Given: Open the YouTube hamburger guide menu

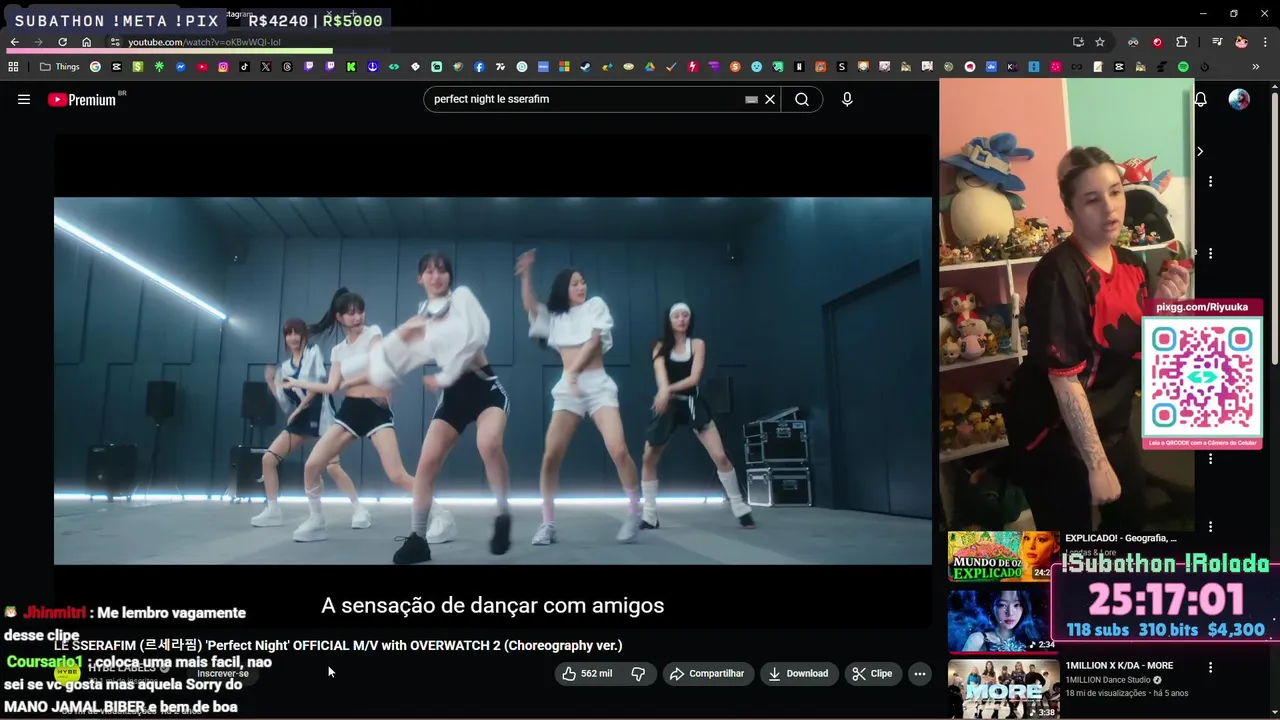Looking at the screenshot, I should [24, 99].
